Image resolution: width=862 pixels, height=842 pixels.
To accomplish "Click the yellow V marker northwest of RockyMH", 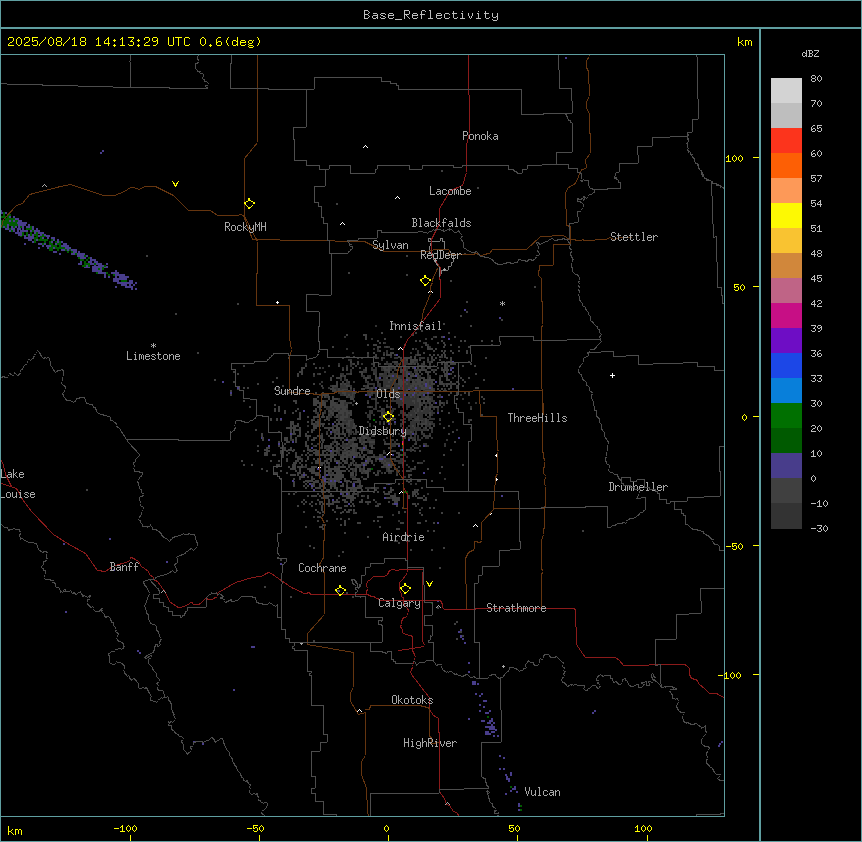I will (175, 184).
